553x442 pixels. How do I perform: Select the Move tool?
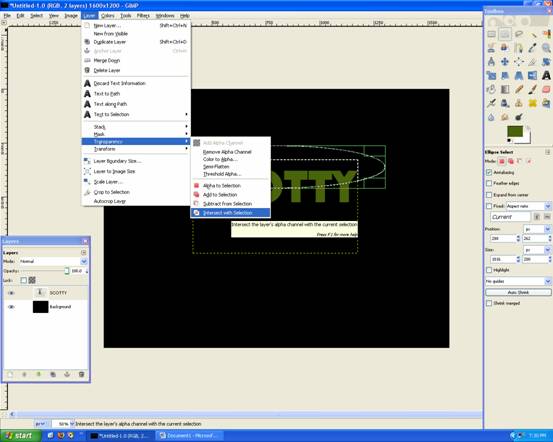tap(505, 62)
